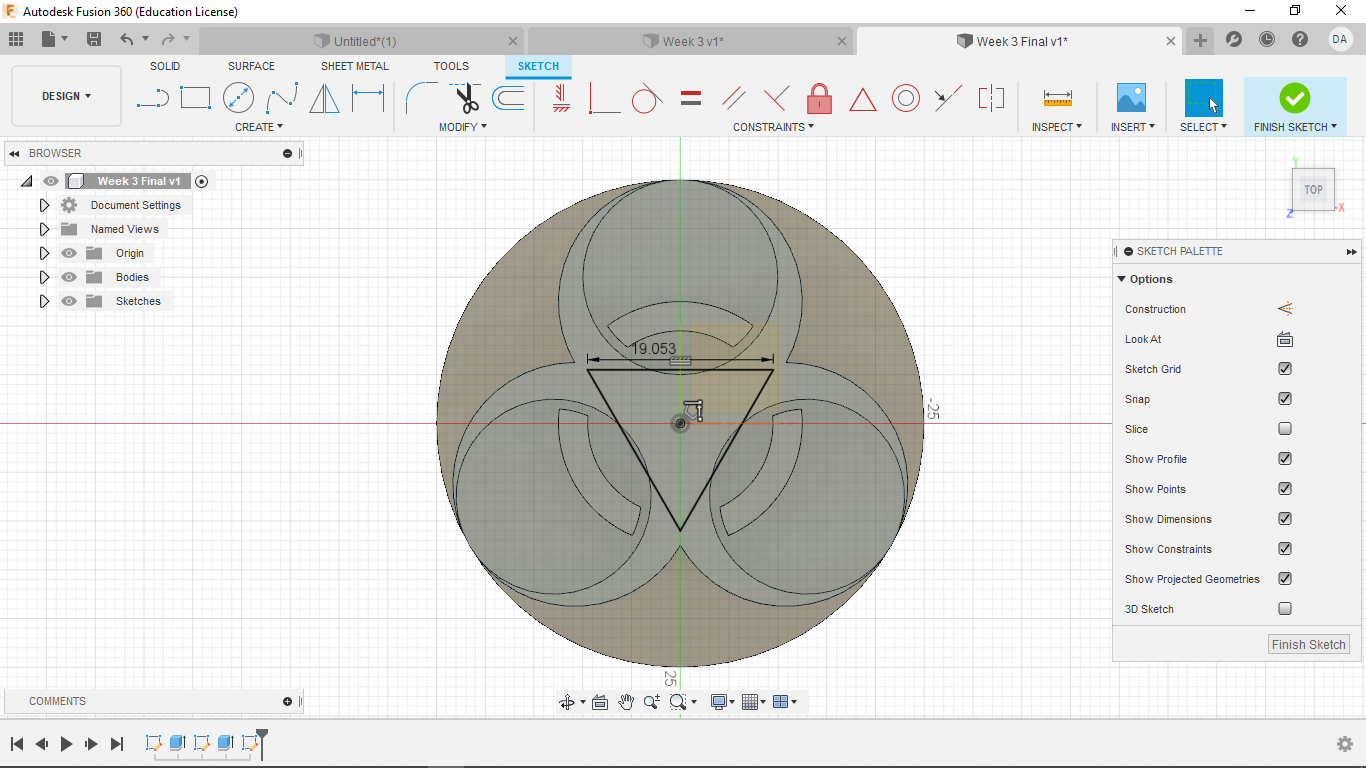Select the Pan hand tool

[x=626, y=702]
